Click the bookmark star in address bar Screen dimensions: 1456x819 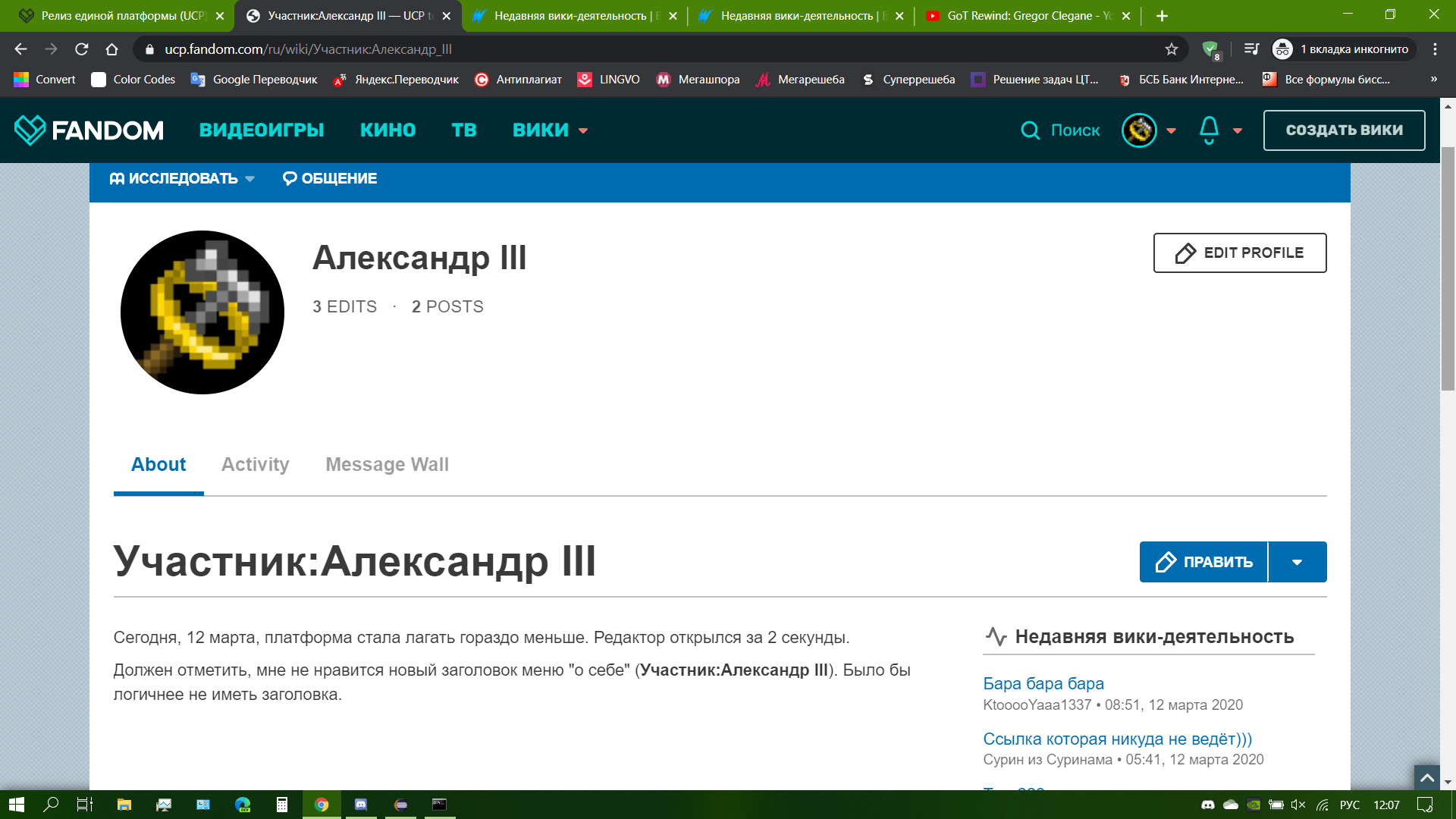click(x=1172, y=49)
